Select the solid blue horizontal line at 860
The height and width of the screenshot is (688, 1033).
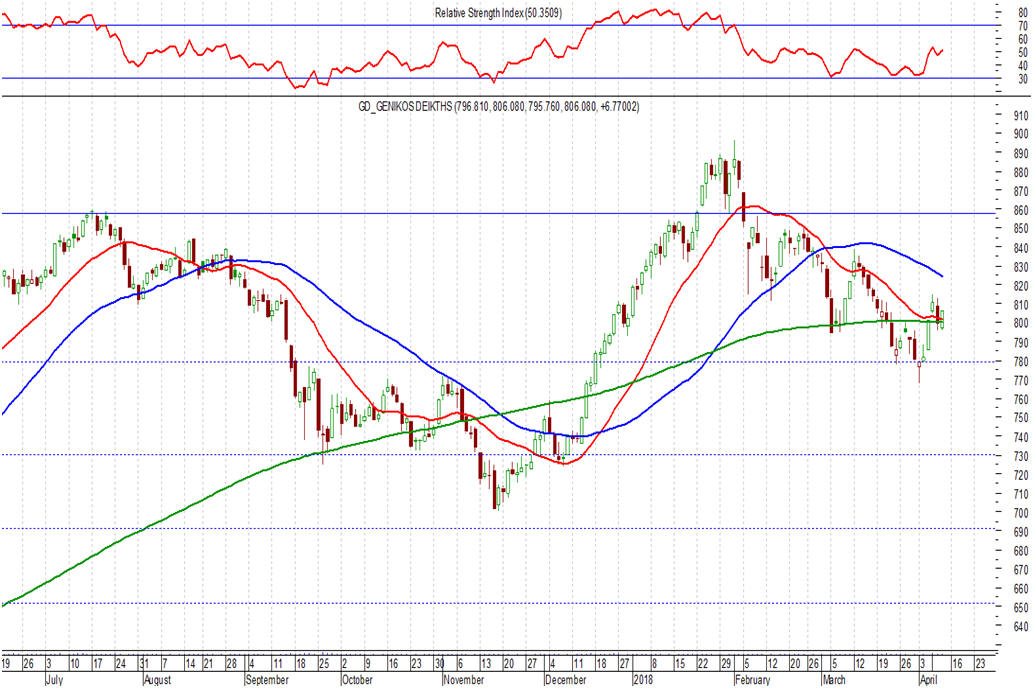point(497,213)
